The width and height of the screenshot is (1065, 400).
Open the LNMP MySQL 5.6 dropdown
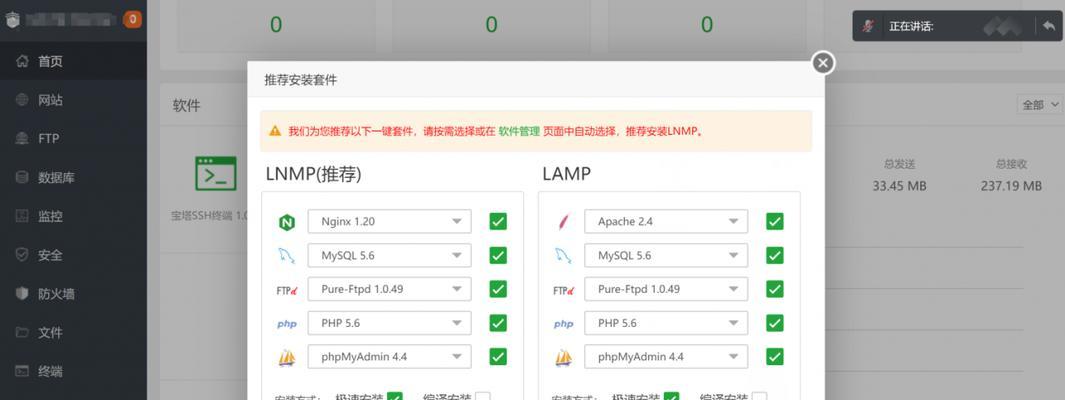389,255
